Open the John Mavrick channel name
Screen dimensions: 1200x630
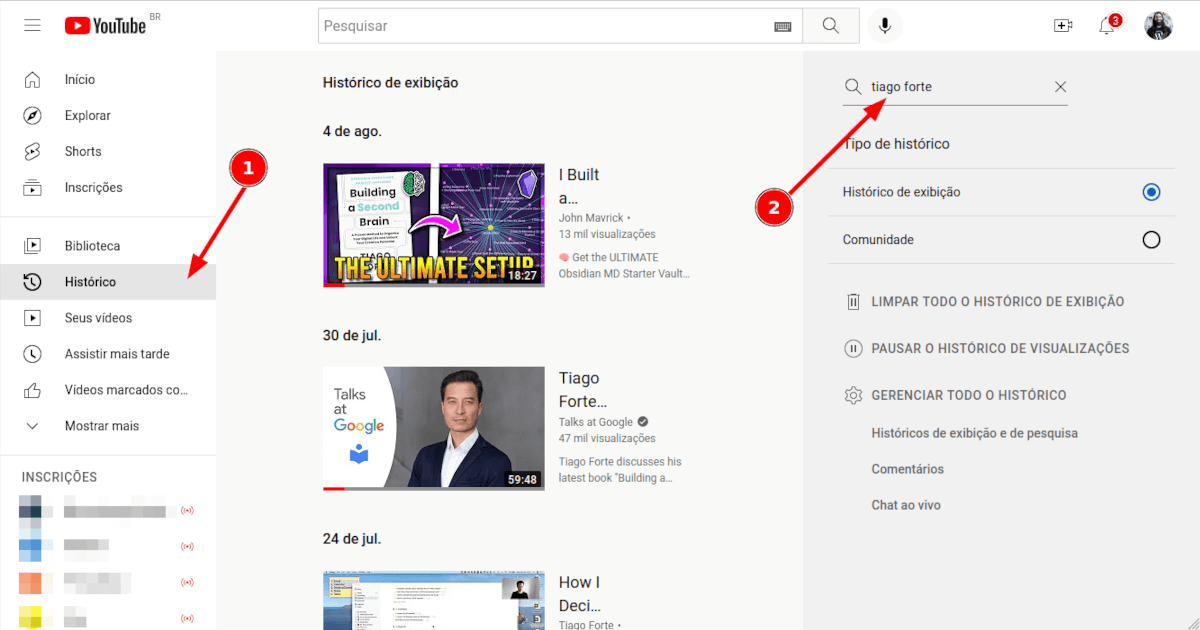pos(591,218)
